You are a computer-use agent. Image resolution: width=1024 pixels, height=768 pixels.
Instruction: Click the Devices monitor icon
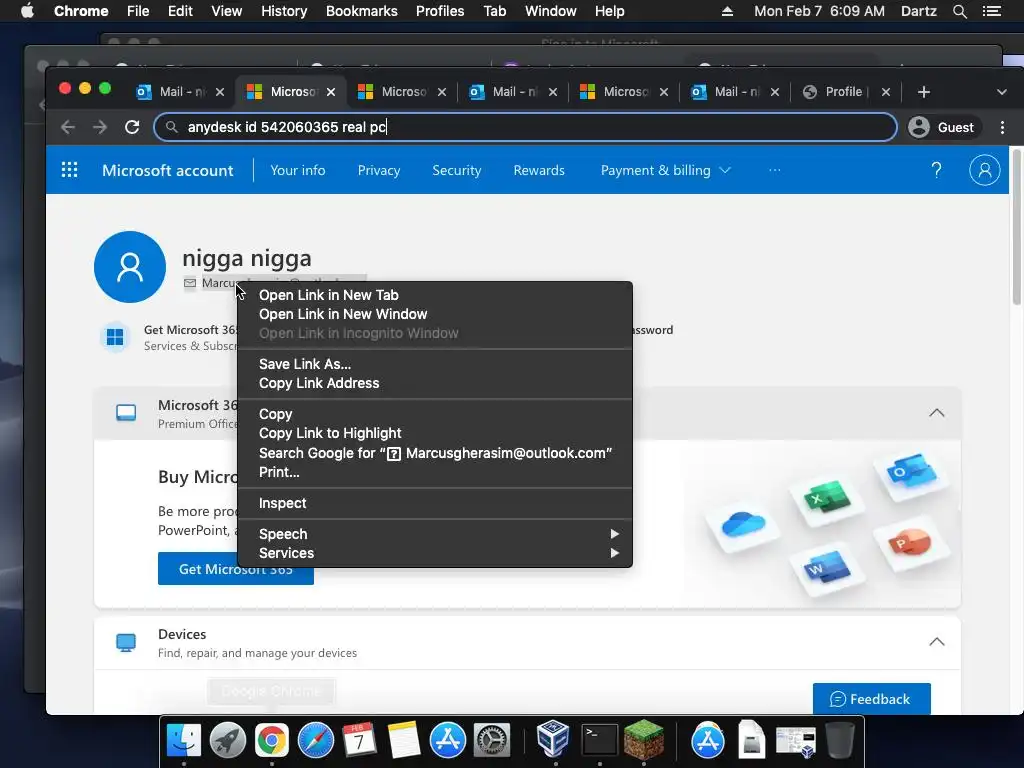pyautogui.click(x=126, y=643)
